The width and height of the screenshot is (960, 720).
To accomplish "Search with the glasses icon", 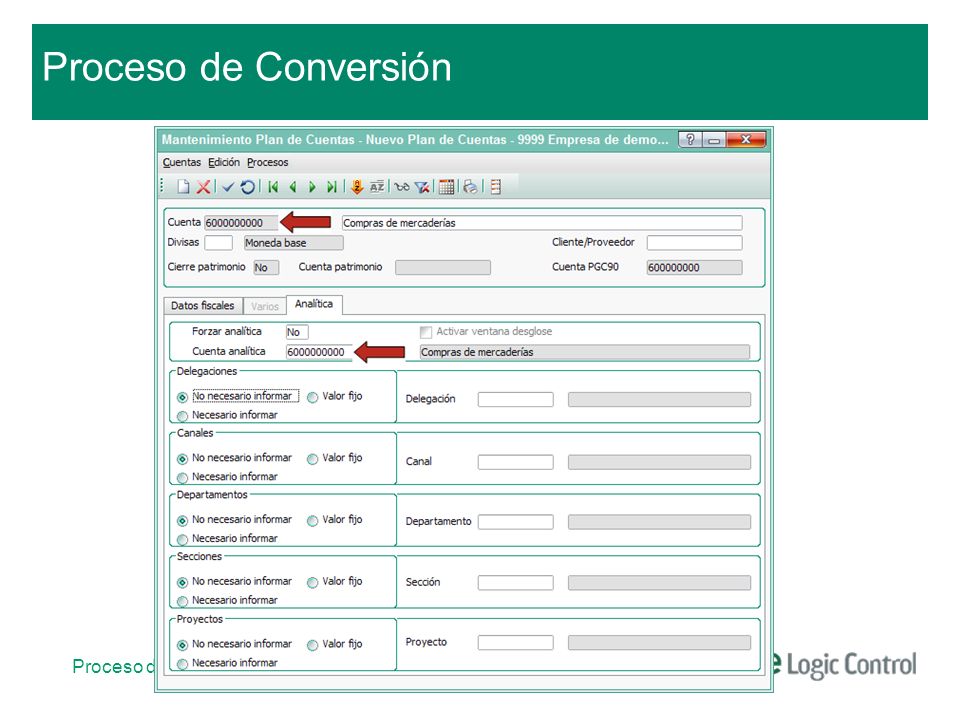I will pyautogui.click(x=402, y=187).
